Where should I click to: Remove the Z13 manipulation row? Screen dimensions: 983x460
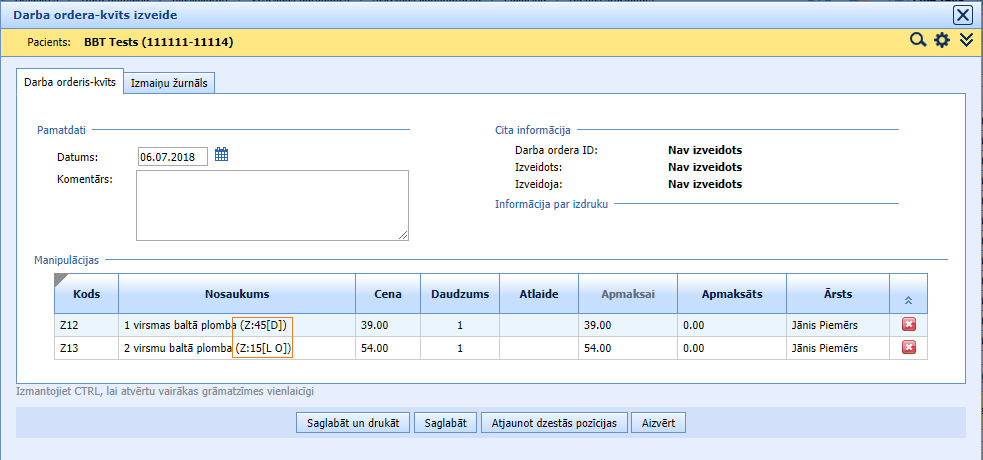[x=909, y=347]
